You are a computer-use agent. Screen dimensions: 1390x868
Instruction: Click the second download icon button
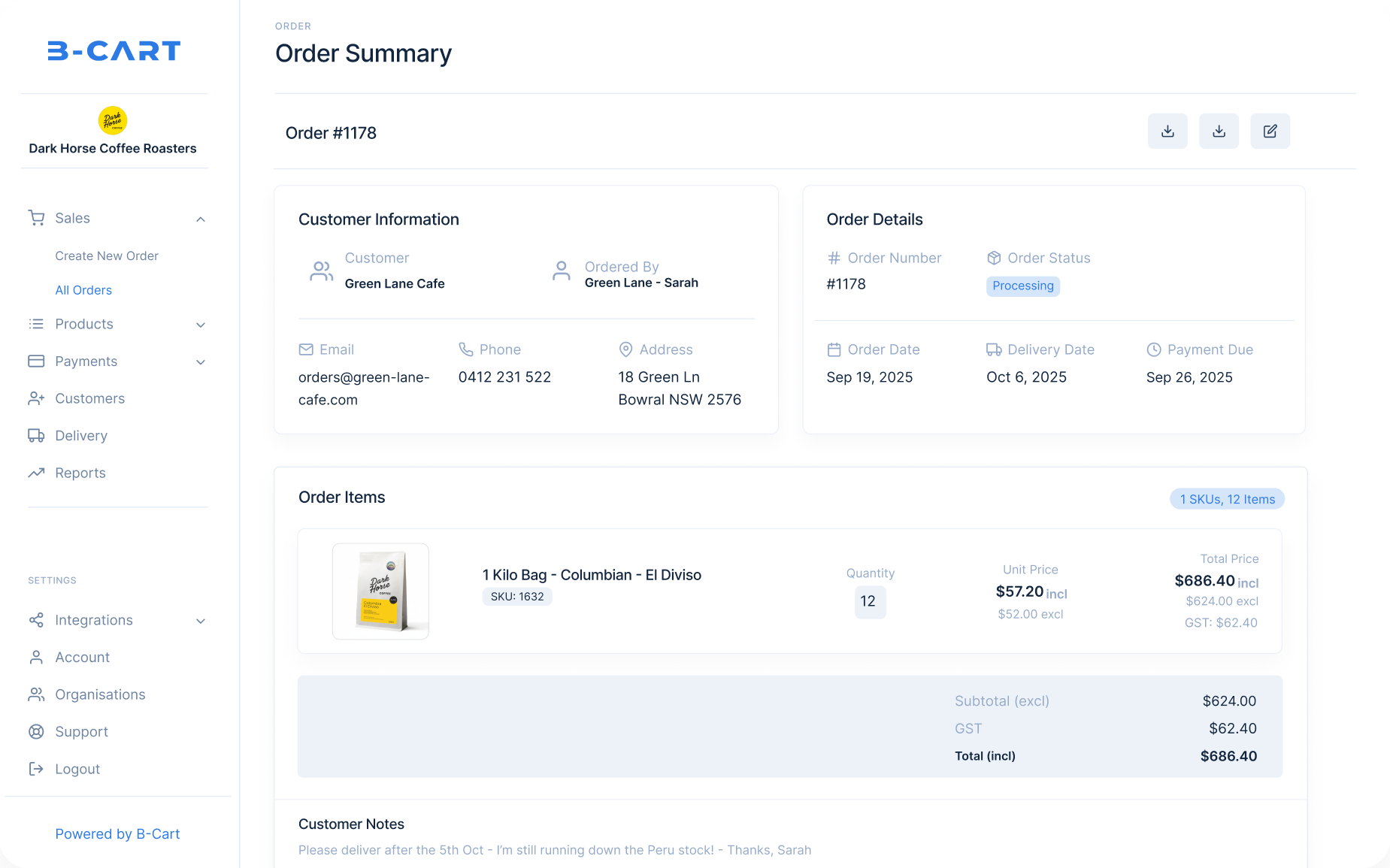tap(1219, 132)
